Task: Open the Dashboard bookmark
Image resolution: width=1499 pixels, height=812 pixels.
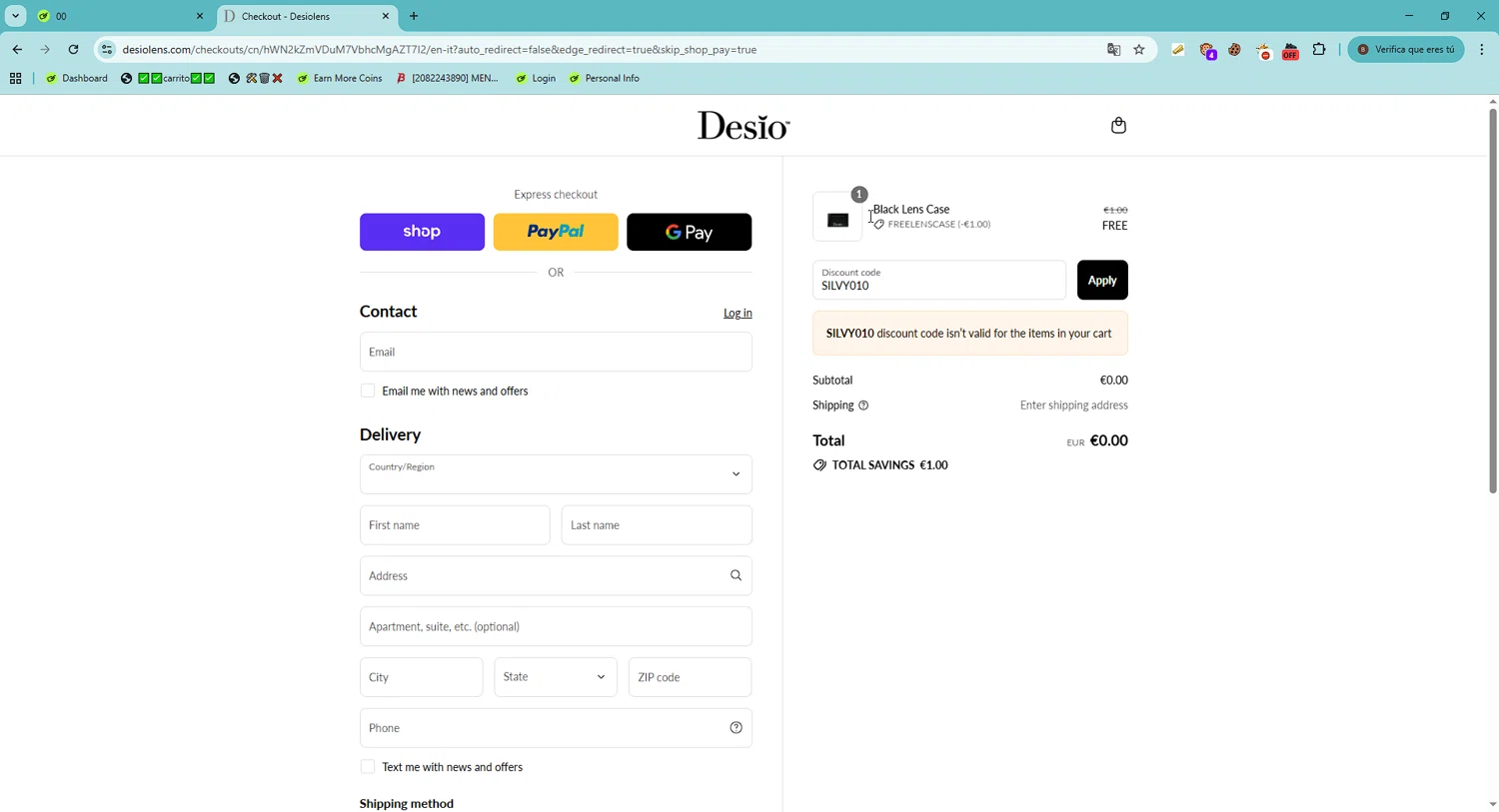Action: coord(77,78)
